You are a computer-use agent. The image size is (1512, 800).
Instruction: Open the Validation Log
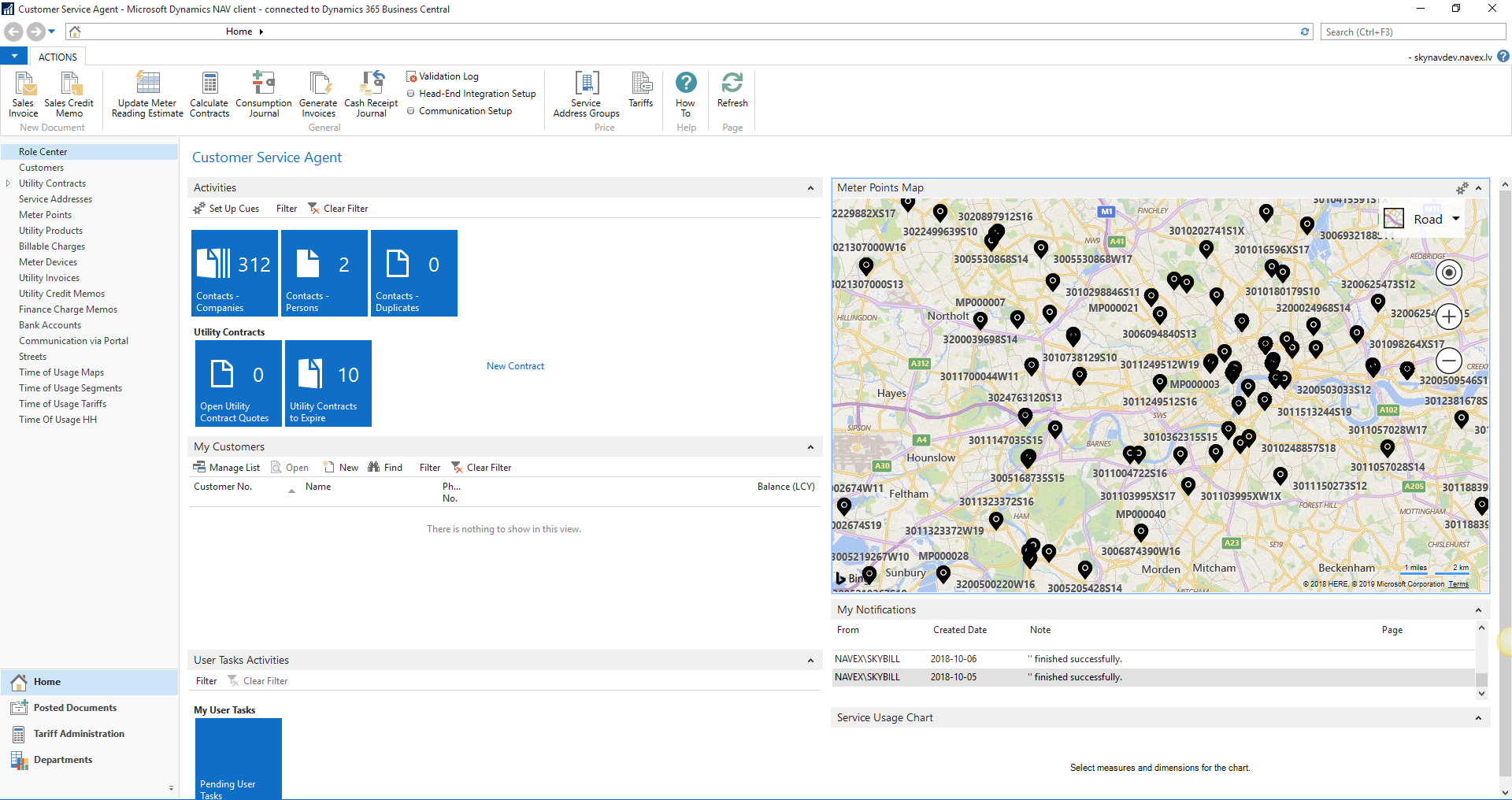click(443, 76)
